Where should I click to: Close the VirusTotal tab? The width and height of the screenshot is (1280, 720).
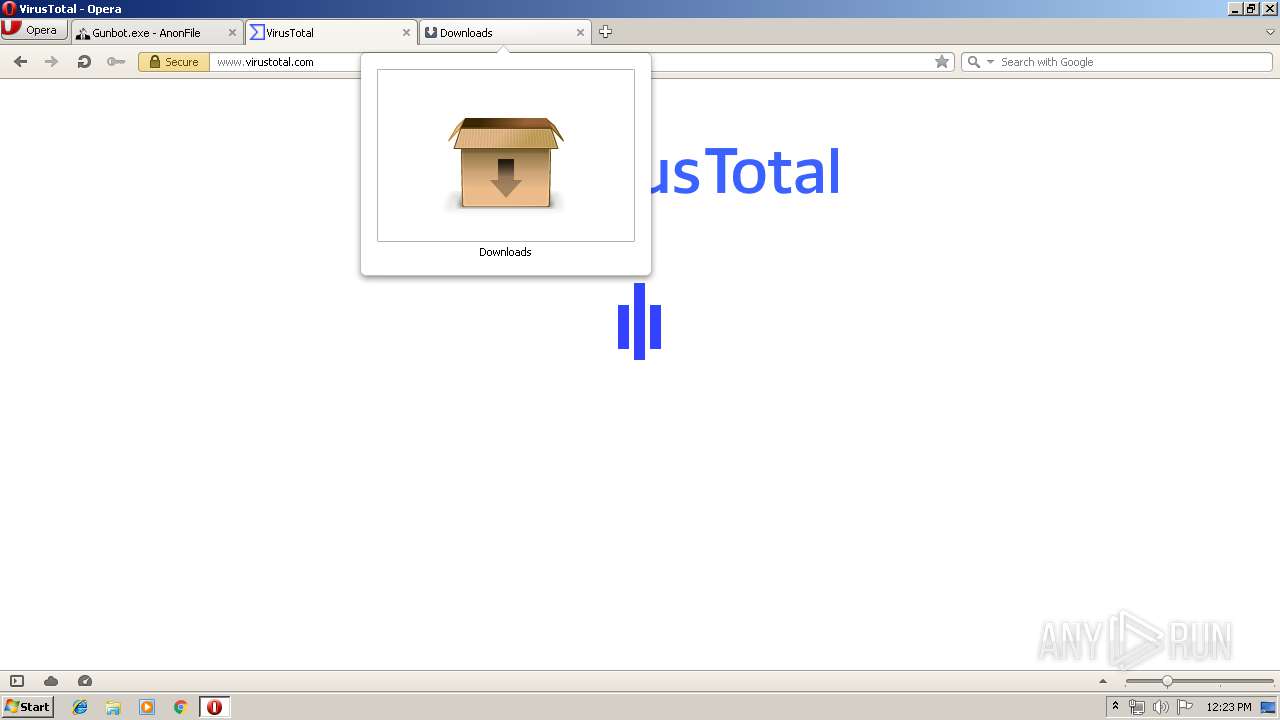(x=406, y=32)
